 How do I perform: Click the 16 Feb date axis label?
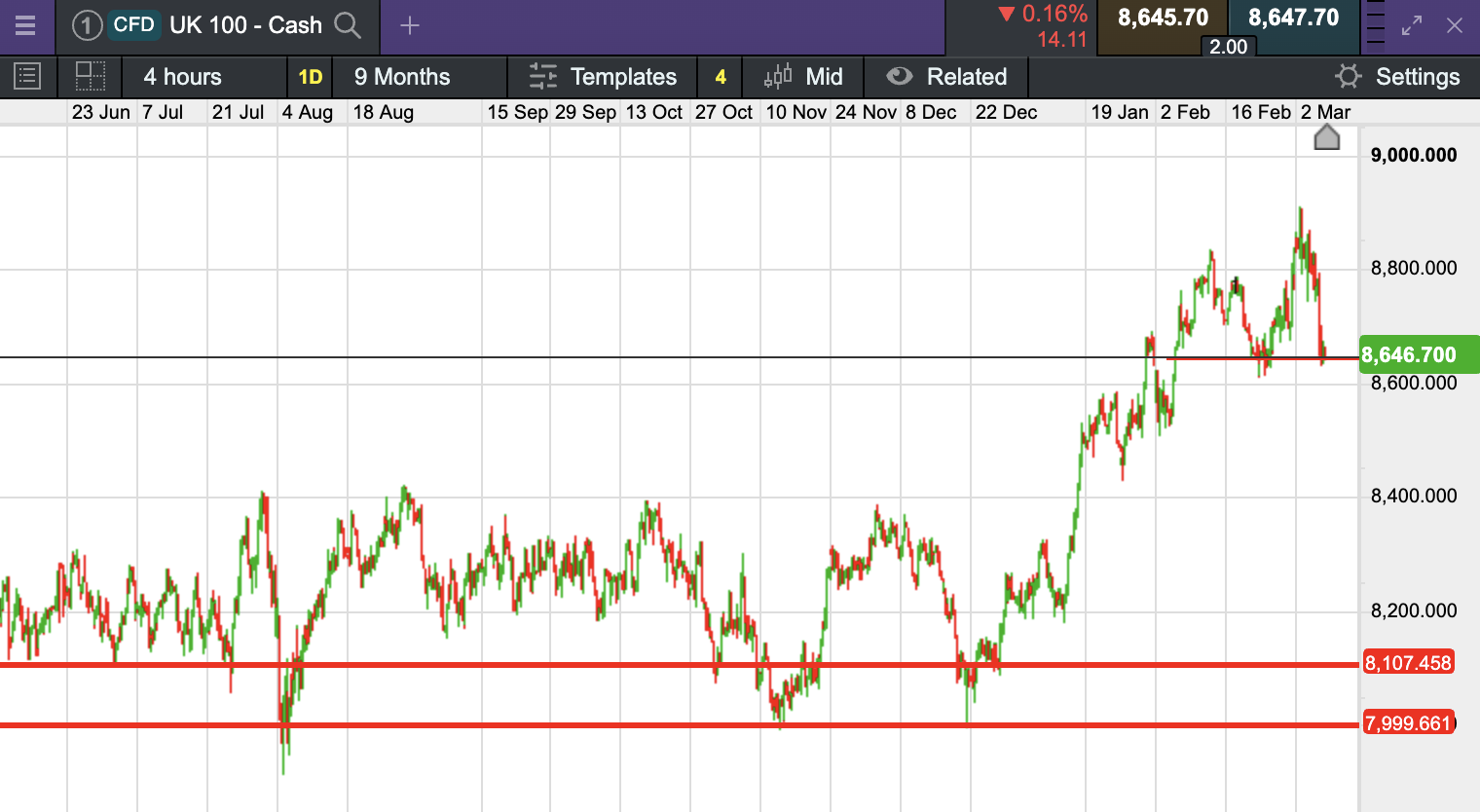(1261, 112)
